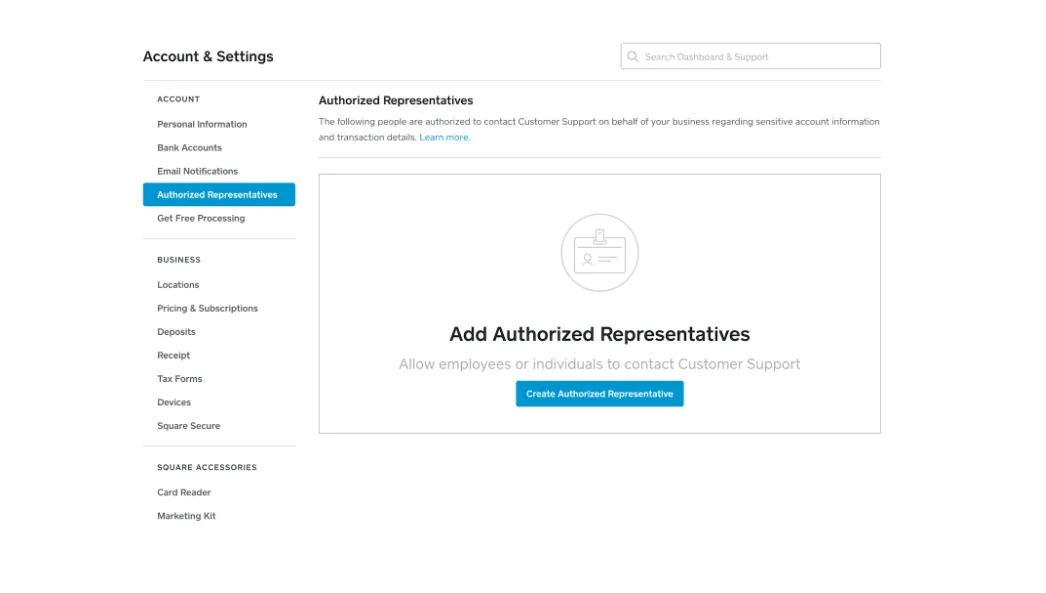1046x593 pixels.
Task: Open Email Notifications settings
Action: pos(197,171)
